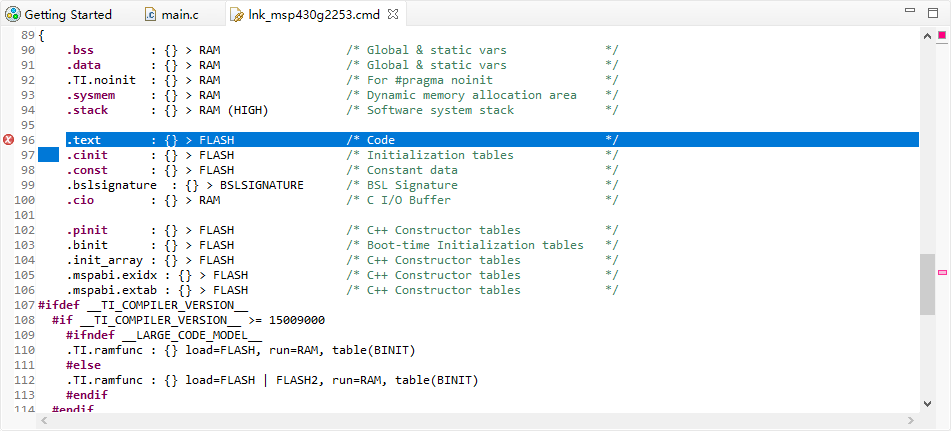The image size is (951, 431).
Task: Click the Getting Started globe icon
Action: click(13, 15)
